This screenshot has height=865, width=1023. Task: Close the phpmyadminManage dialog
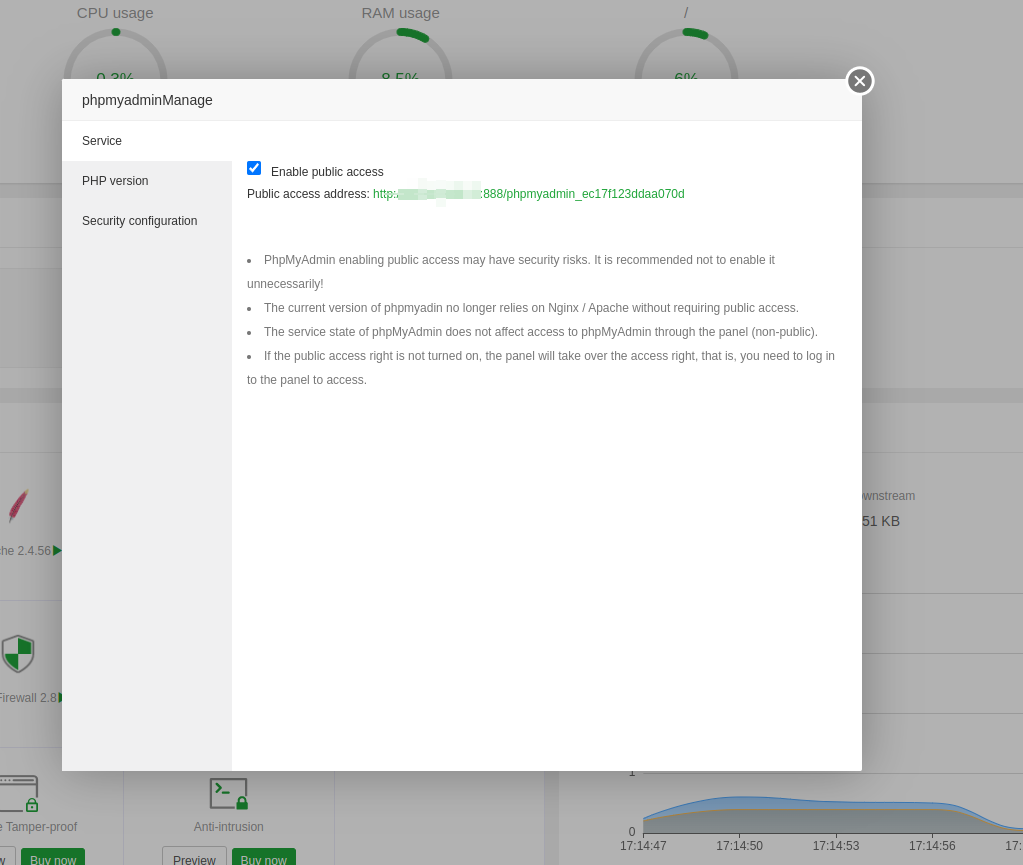click(x=859, y=81)
